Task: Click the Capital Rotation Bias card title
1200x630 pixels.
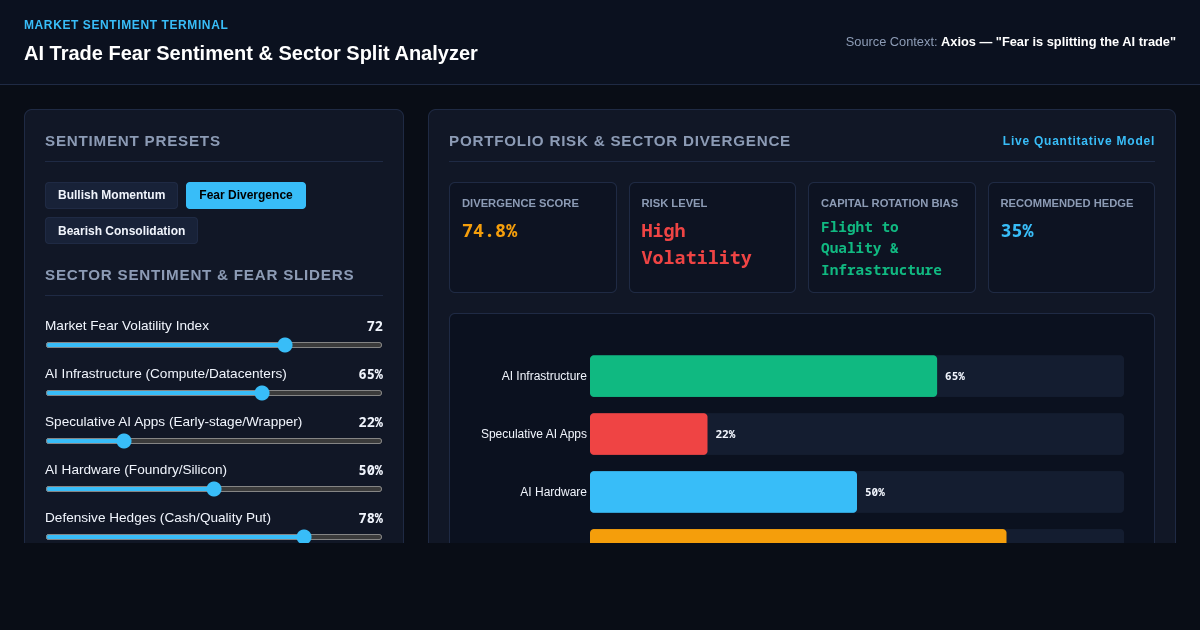Action: [x=889, y=203]
